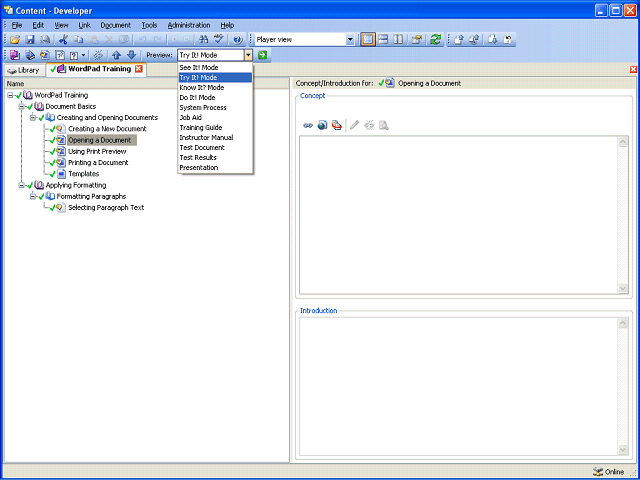Click the Link Topic toolbar icon

click(45, 55)
